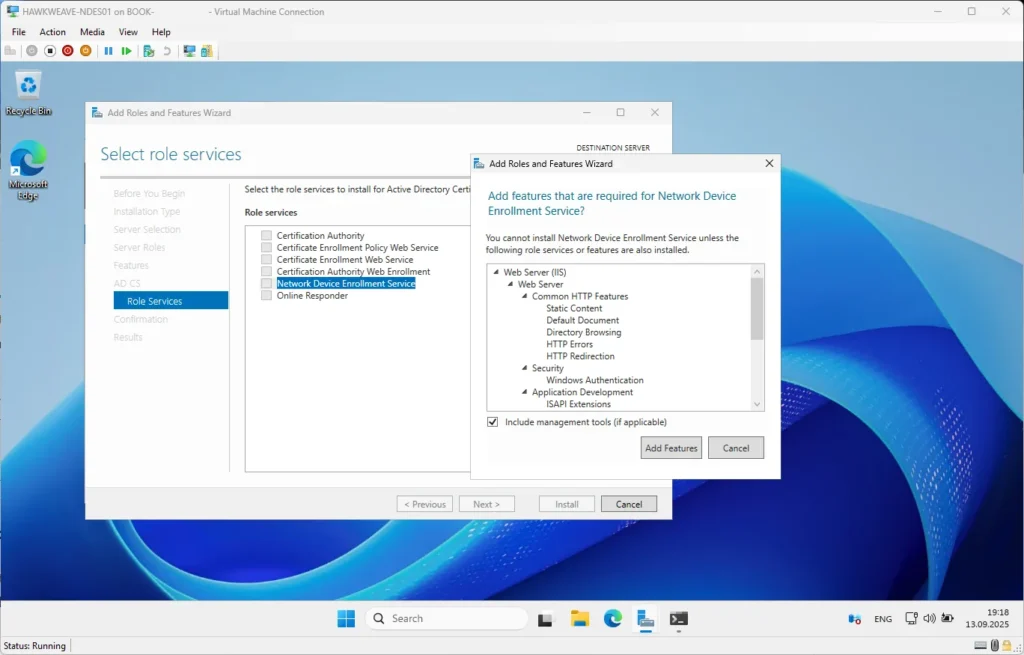Open the Action menu
The image size is (1024, 655).
pos(52,32)
